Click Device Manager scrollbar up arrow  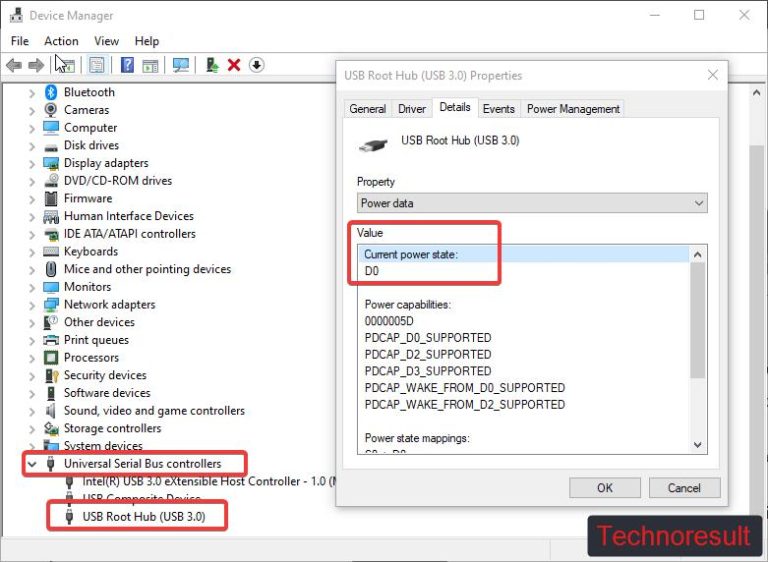(756, 92)
